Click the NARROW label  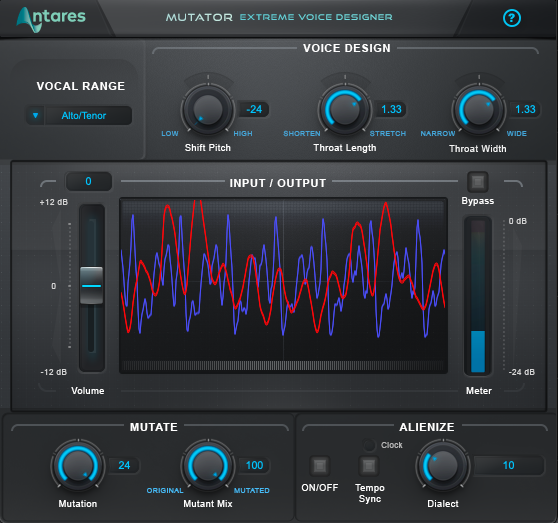click(438, 133)
